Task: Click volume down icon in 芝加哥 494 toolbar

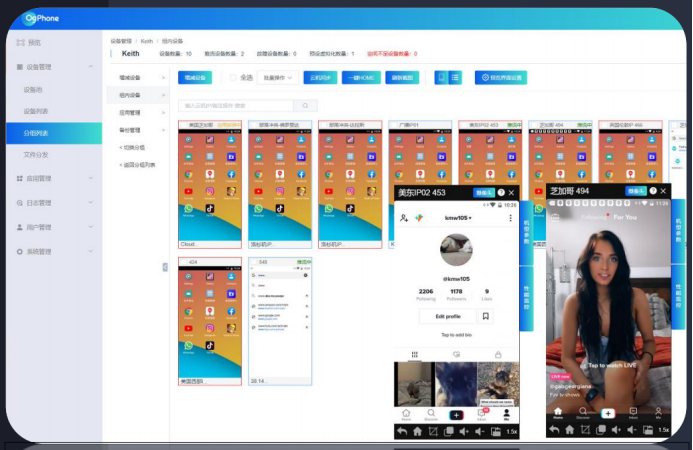Action: 632,429
